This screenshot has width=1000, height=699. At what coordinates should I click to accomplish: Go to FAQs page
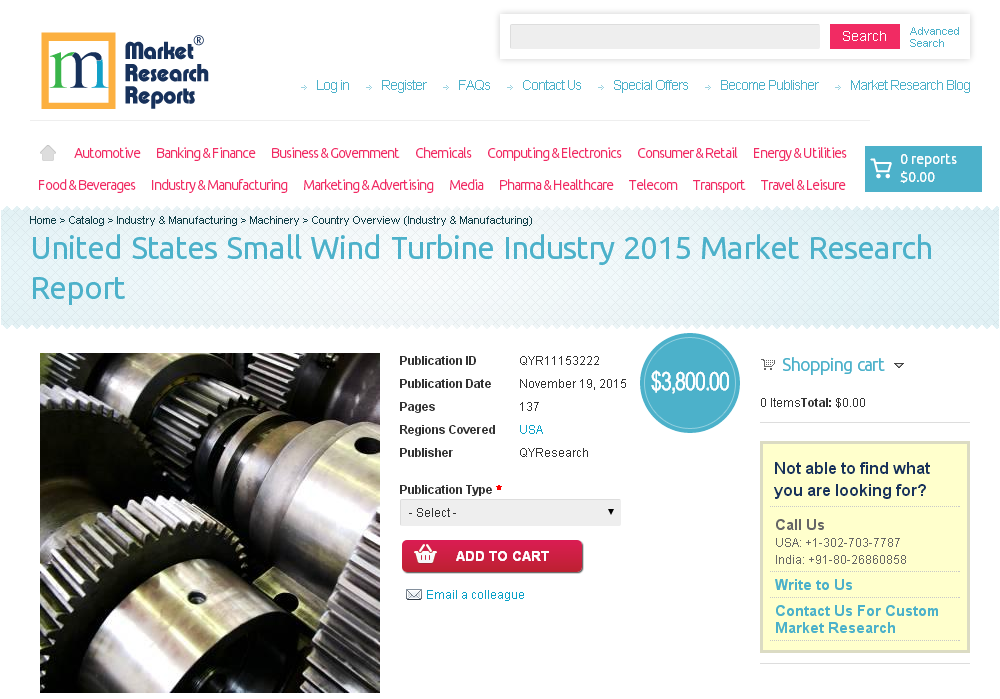474,85
